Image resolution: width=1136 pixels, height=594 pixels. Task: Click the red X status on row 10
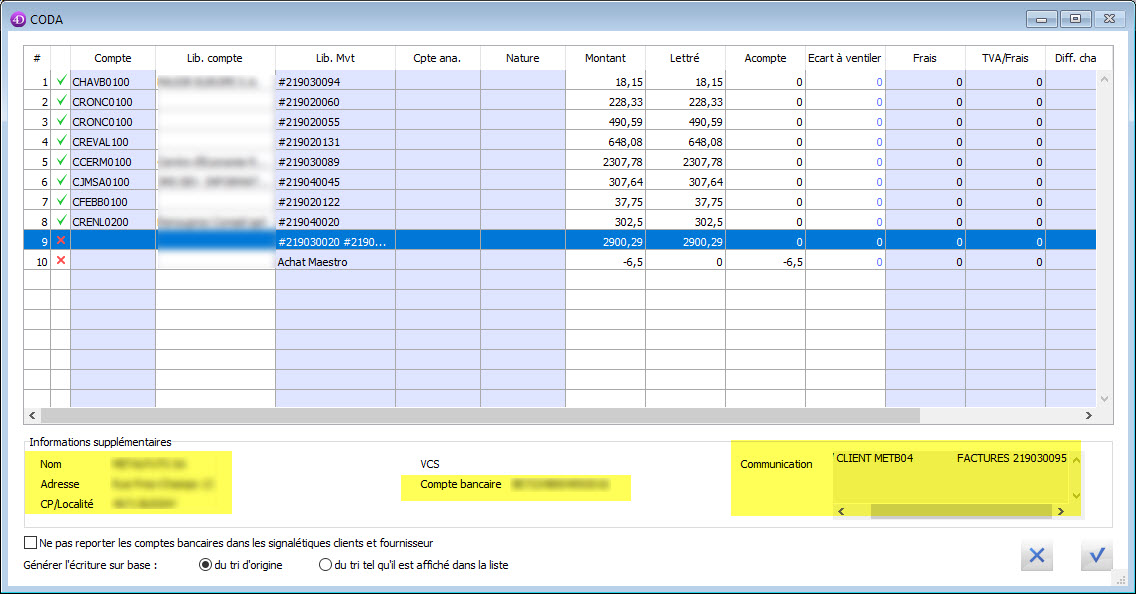61,261
